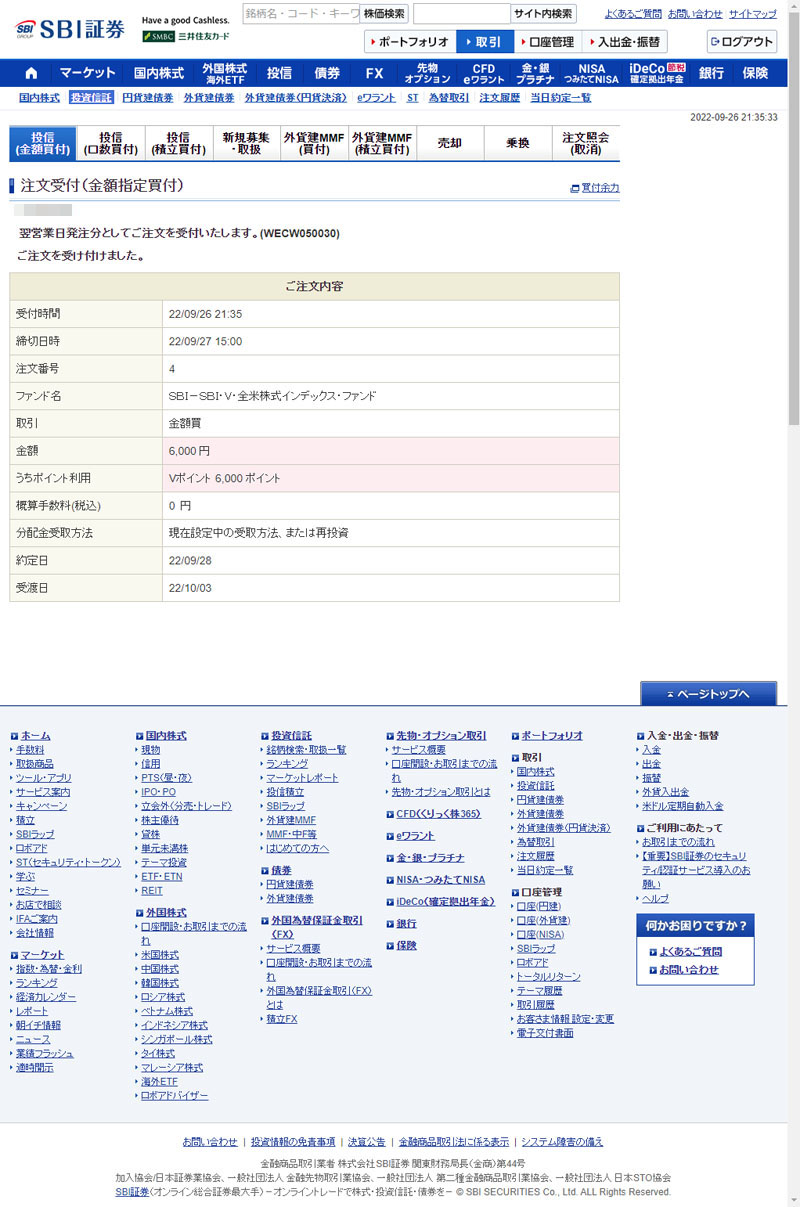
Task: Click the よくあるご質問 link in help box
Action: click(691, 952)
